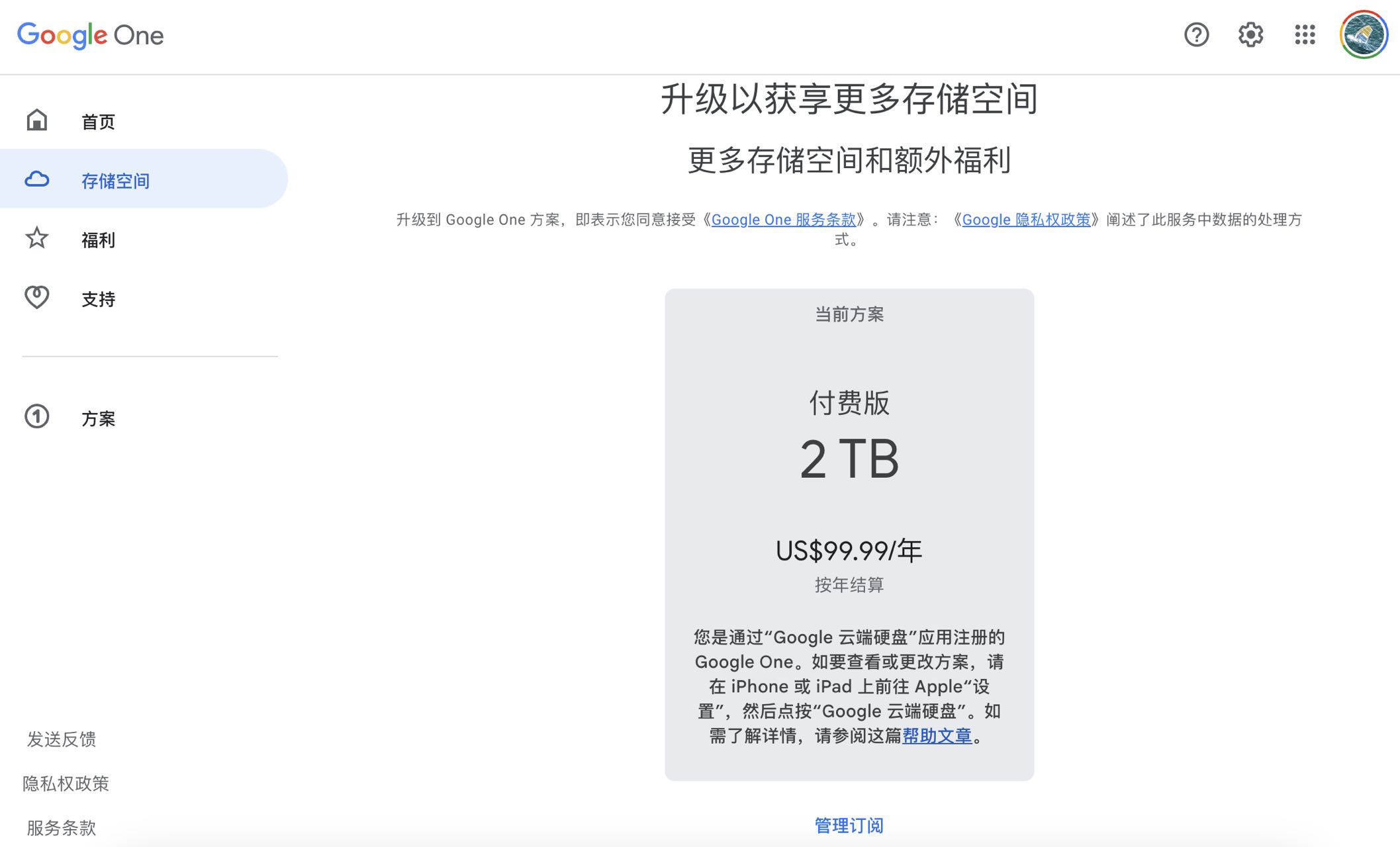Open 服务条款 in the sidebar footer
Image resolution: width=1400 pixels, height=847 pixels.
click(62, 828)
